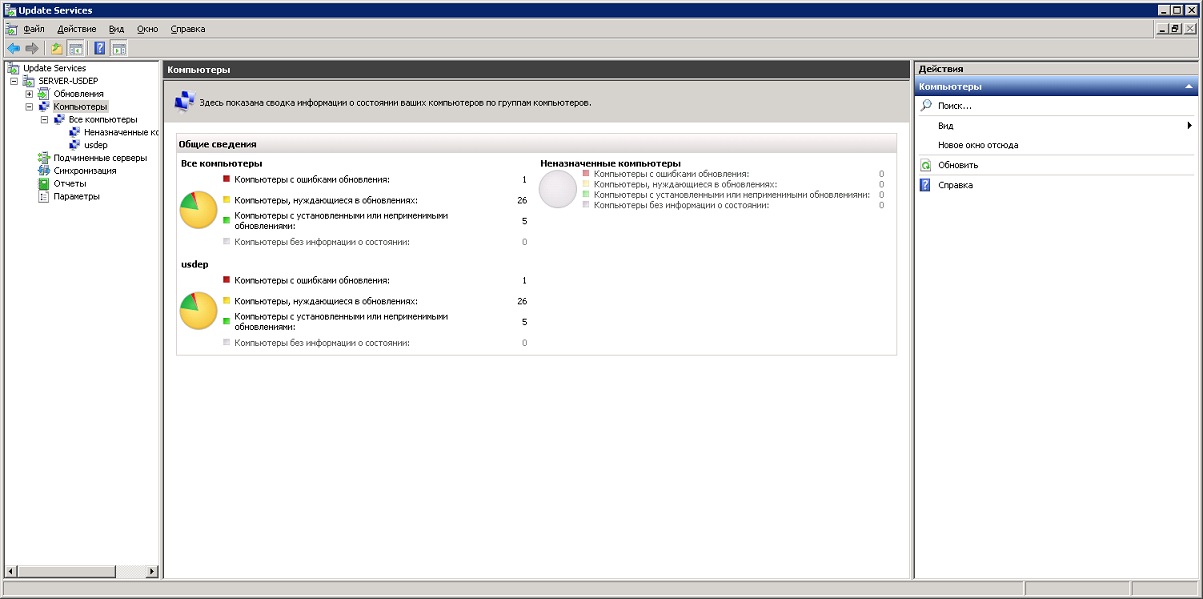Click the Все компьютеры pie chart
Image resolution: width=1203 pixels, height=599 pixels.
click(198, 210)
